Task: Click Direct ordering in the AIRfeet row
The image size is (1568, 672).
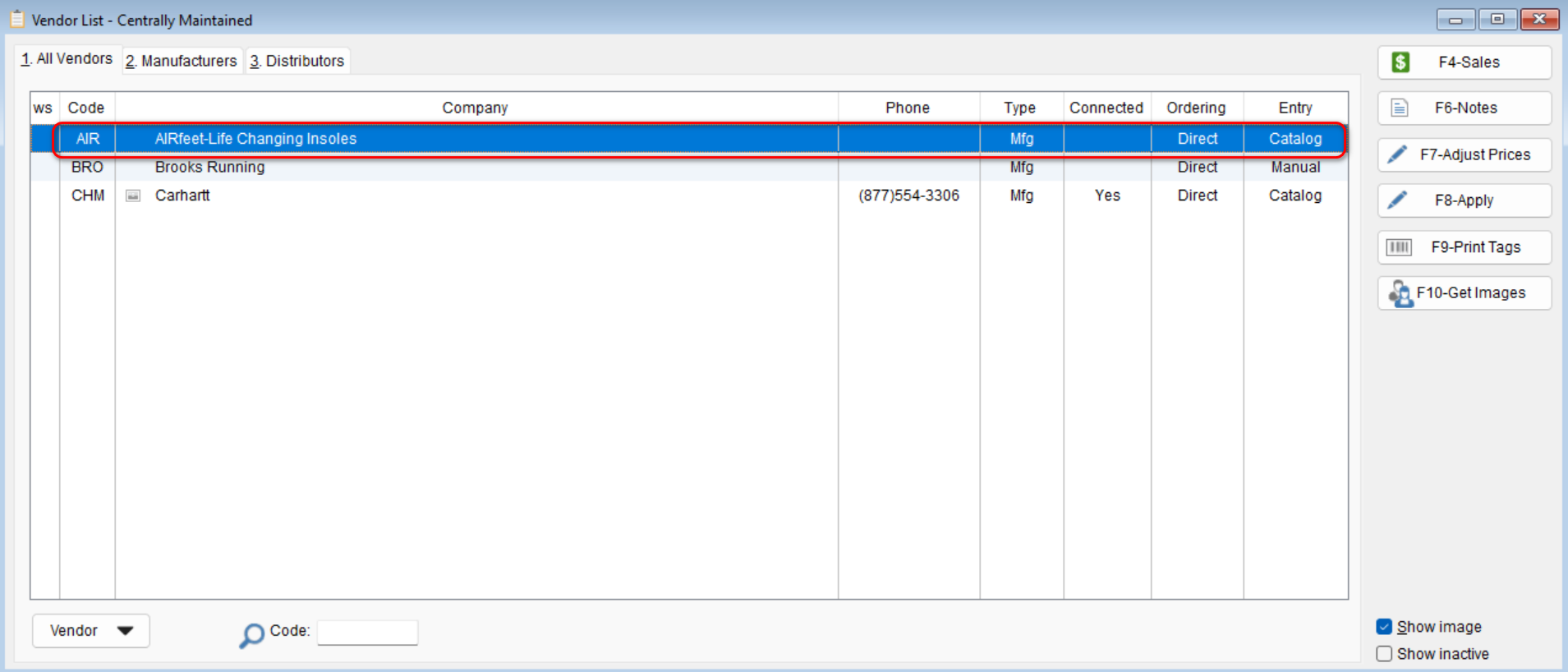Action: pos(1198,139)
